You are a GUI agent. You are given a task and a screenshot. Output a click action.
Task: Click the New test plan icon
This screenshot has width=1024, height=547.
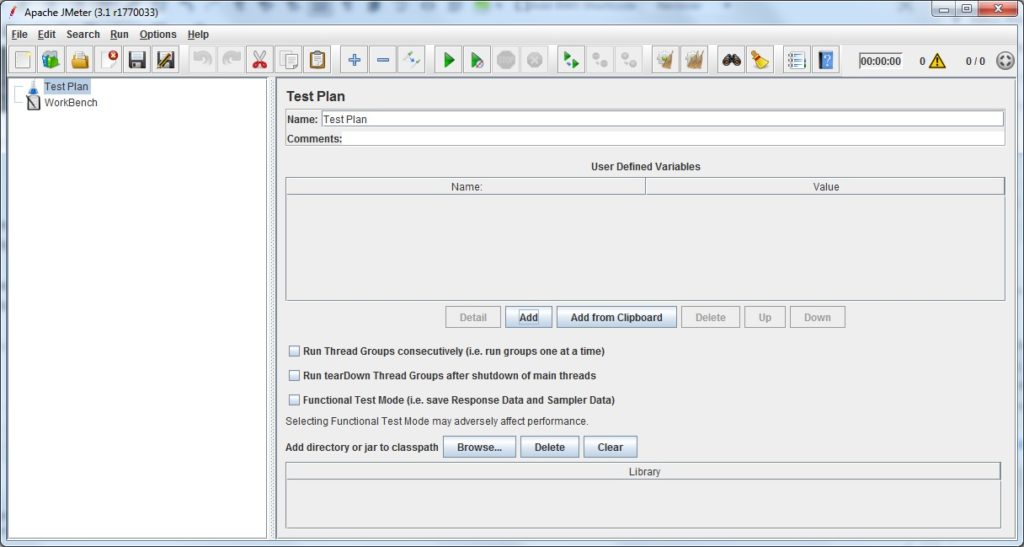pyautogui.click(x=23, y=61)
